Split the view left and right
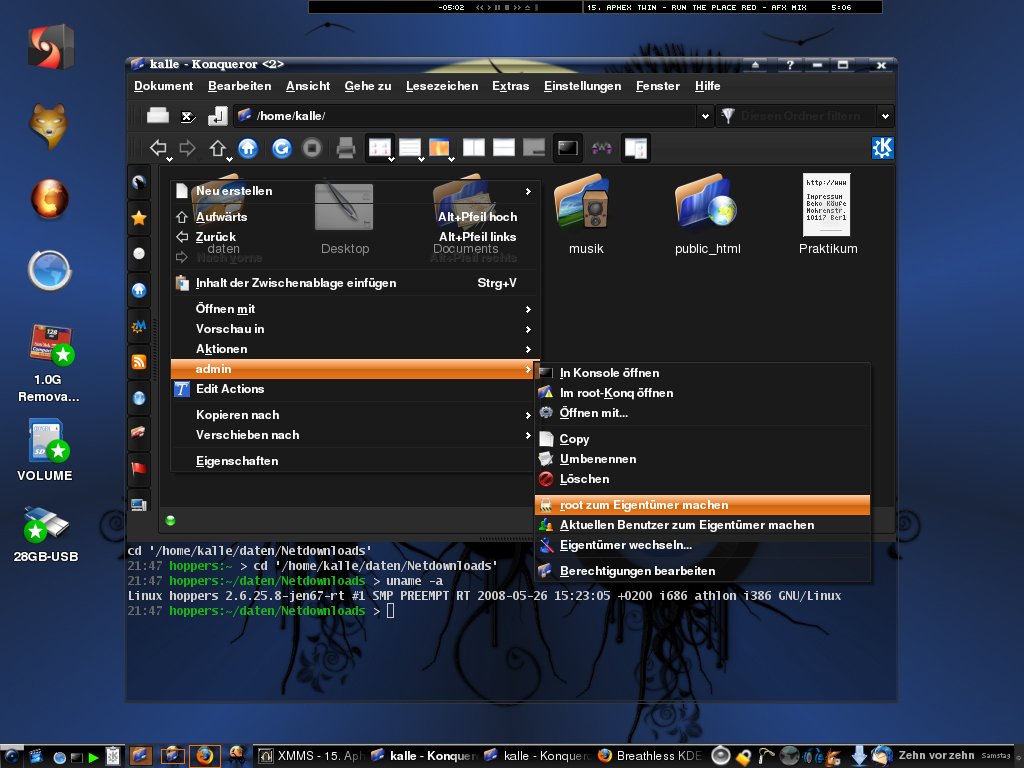The width and height of the screenshot is (1024, 768). [x=473, y=148]
